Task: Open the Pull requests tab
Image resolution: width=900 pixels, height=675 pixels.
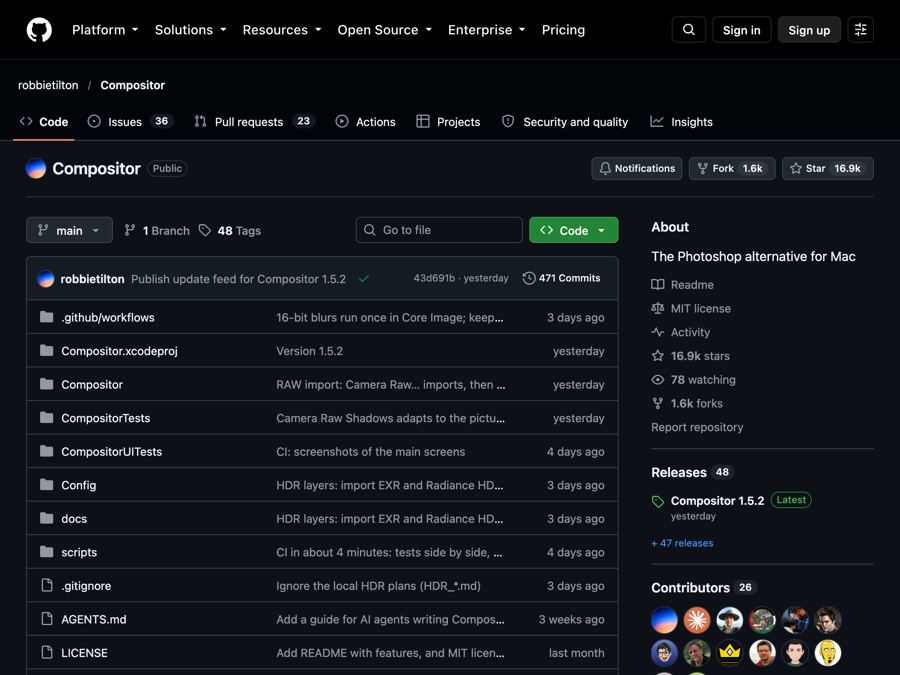Action: [254, 122]
